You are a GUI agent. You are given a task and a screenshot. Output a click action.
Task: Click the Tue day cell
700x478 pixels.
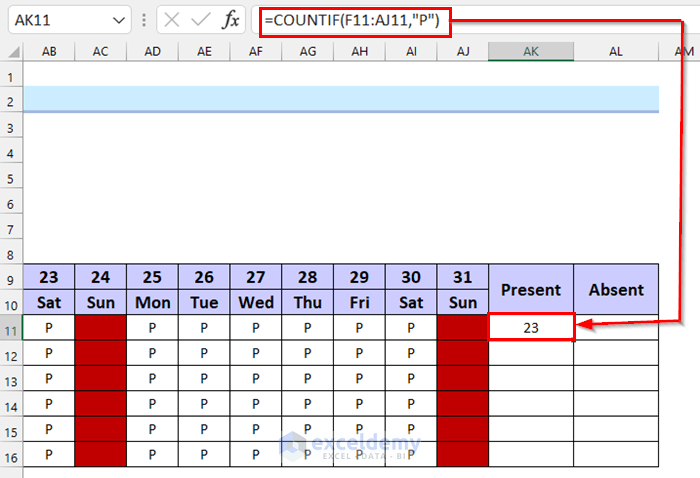click(x=204, y=302)
